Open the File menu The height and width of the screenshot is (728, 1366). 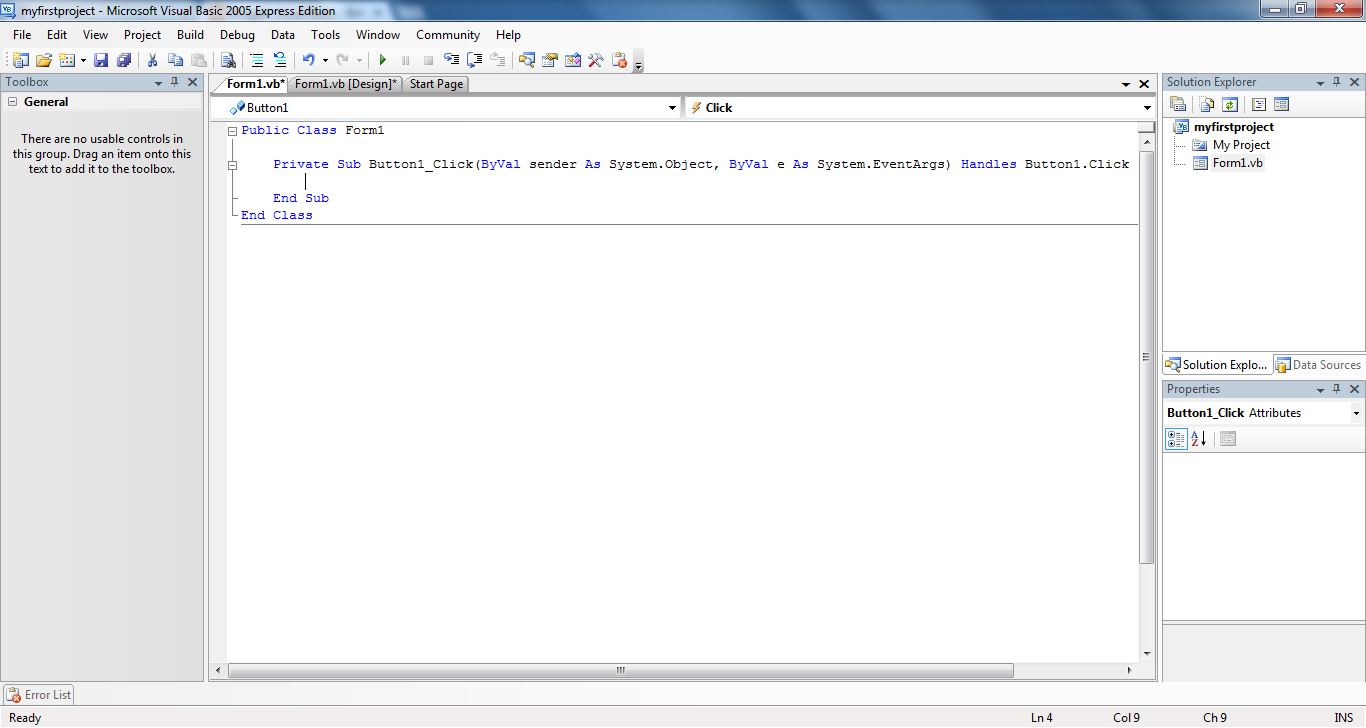[22, 35]
